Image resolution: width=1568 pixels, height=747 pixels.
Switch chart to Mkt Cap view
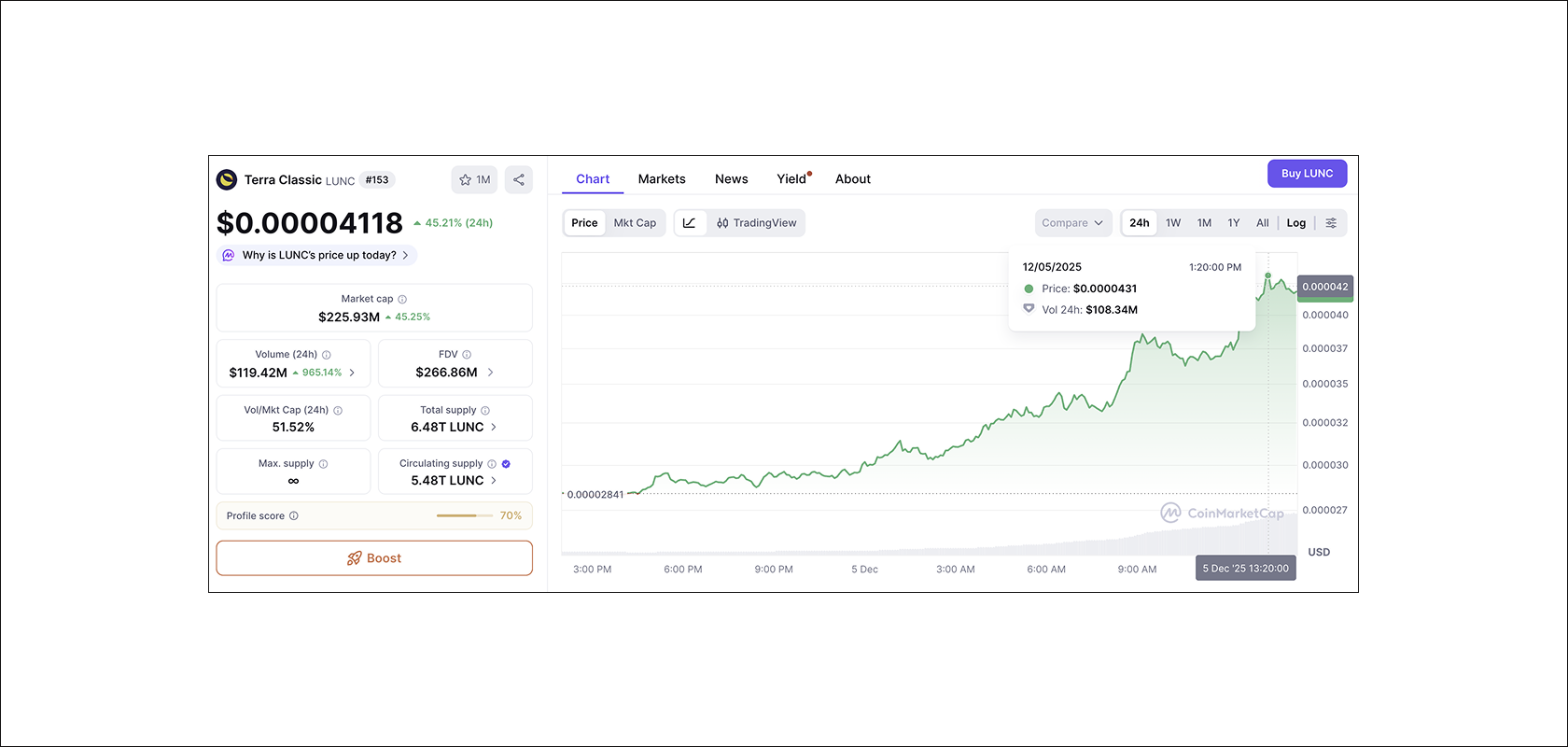coord(635,223)
